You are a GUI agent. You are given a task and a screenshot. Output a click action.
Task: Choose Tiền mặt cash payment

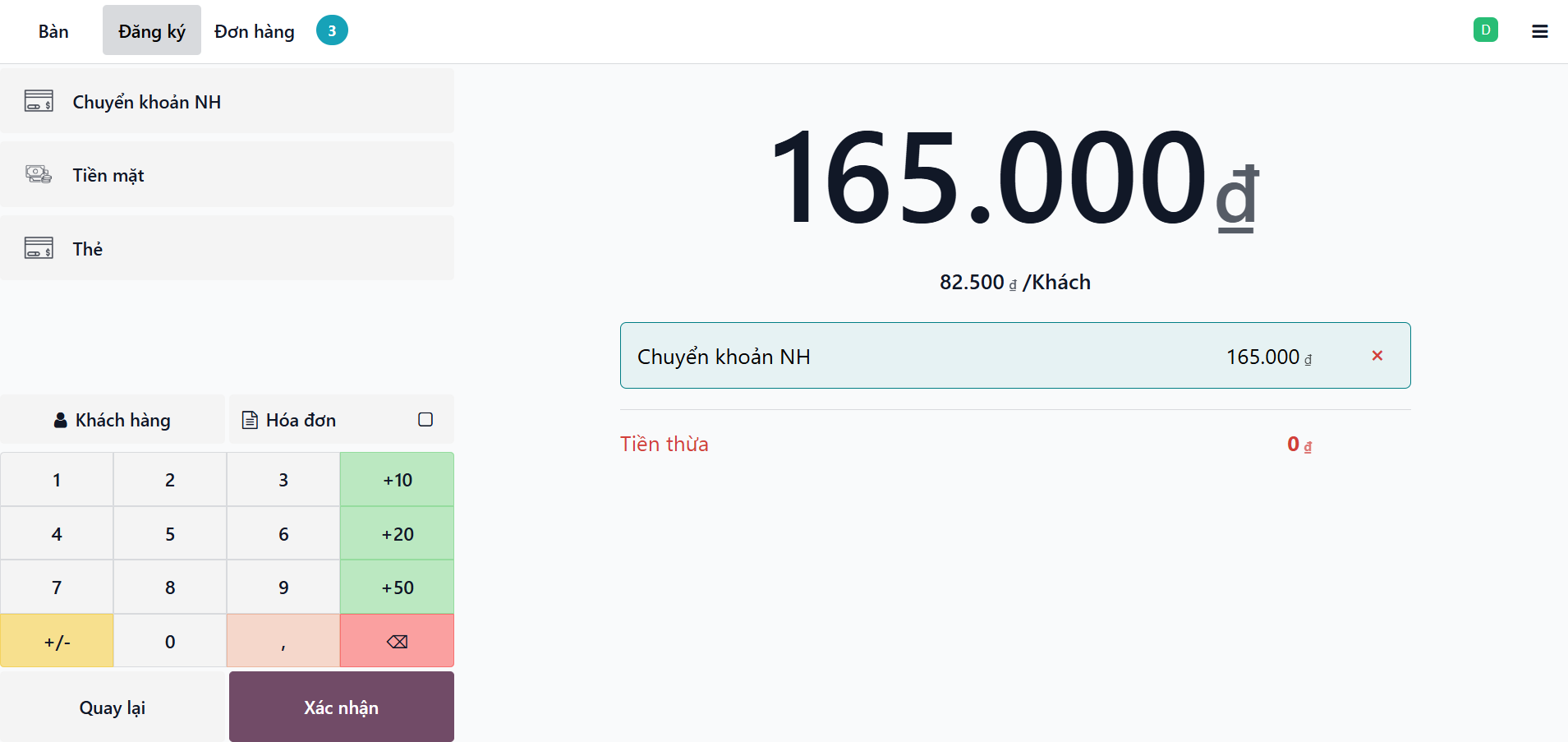227,175
